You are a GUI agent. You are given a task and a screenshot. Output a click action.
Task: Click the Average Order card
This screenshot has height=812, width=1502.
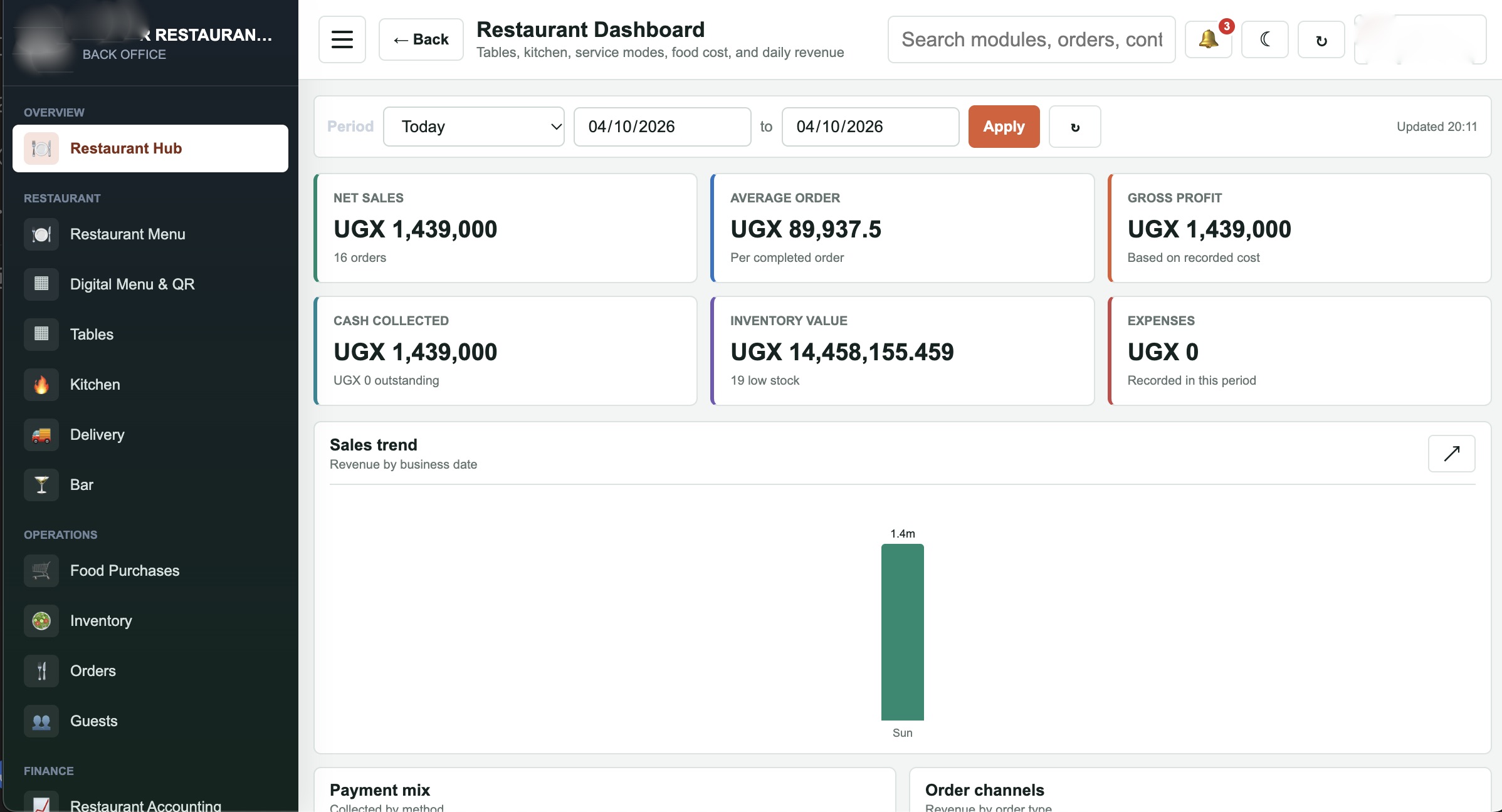pyautogui.click(x=903, y=228)
